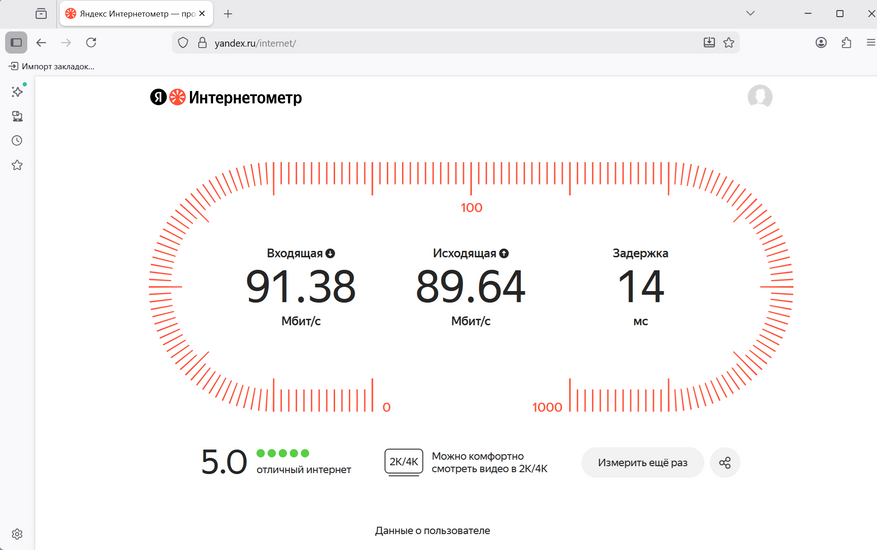Show browsing history in sidebar

tap(17, 141)
